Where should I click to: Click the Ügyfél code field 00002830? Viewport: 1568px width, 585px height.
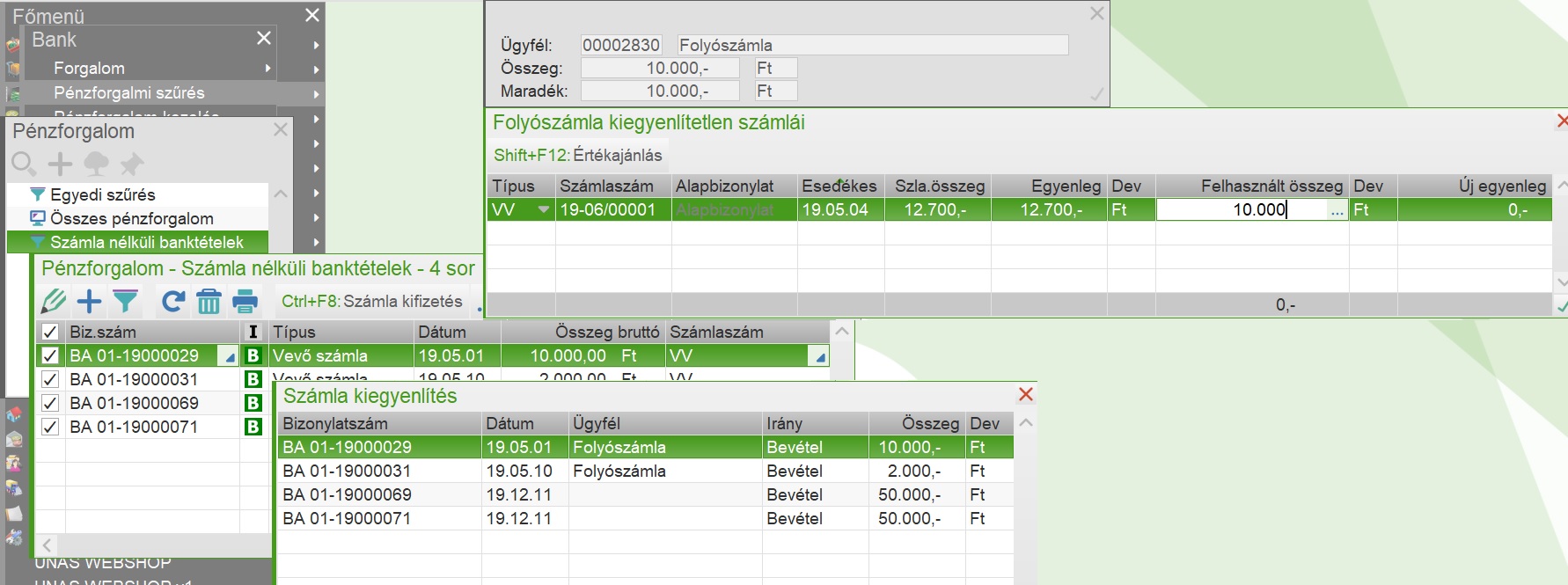[621, 45]
